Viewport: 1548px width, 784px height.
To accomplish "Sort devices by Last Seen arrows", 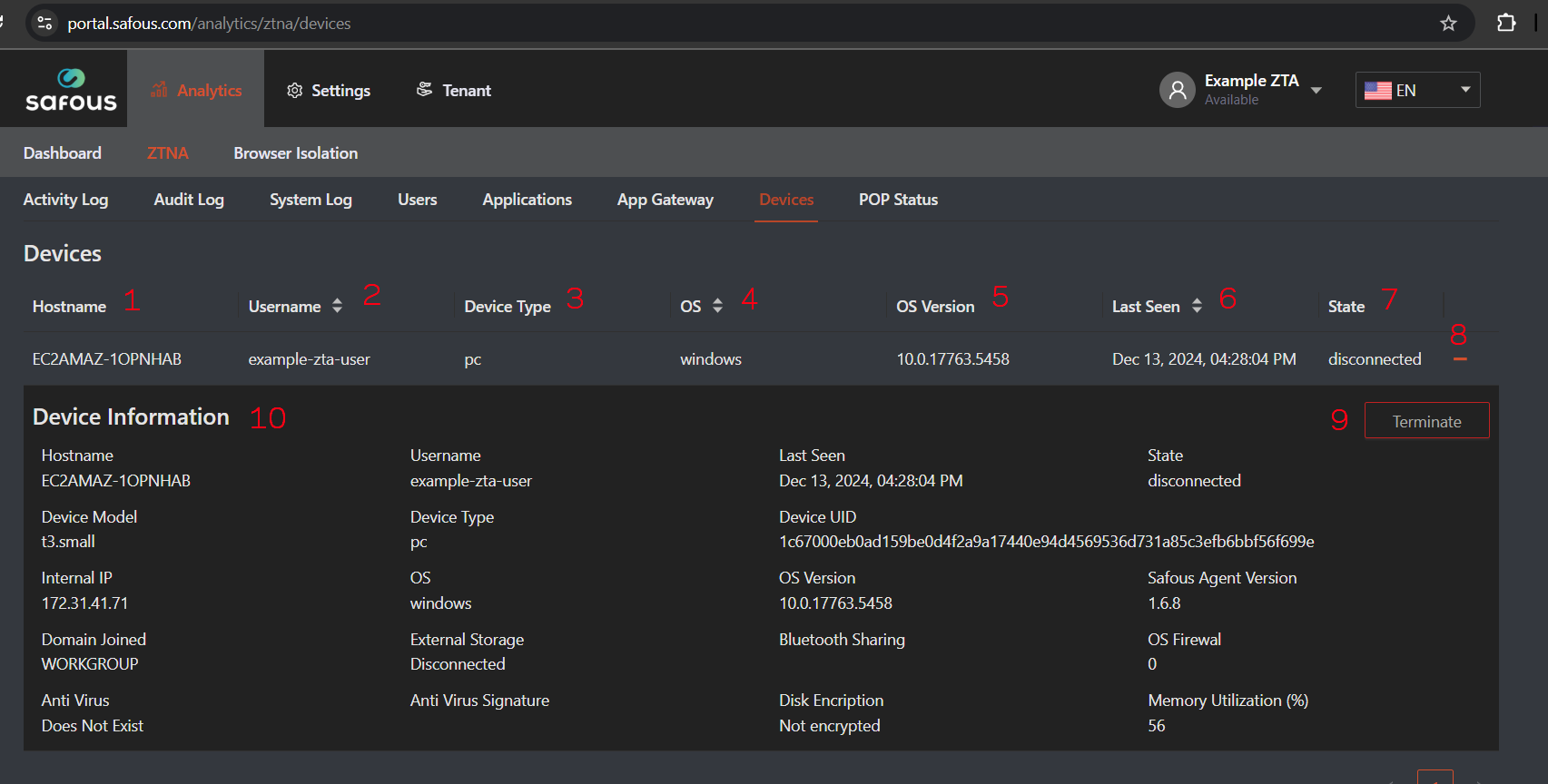I will tap(1197, 307).
